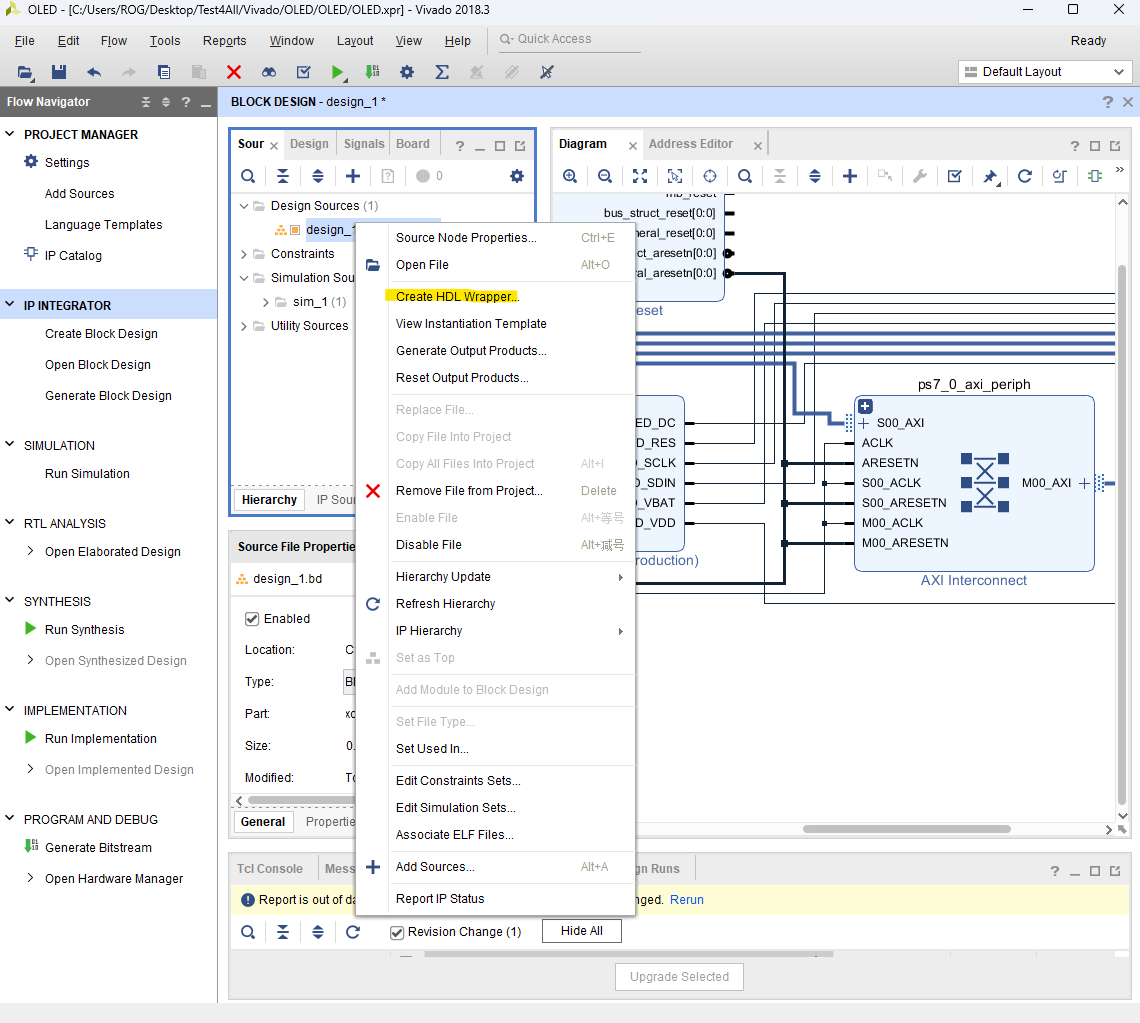Click the Open Project toolbar icon
Image resolution: width=1140 pixels, height=1023 pixels.
(x=25, y=72)
